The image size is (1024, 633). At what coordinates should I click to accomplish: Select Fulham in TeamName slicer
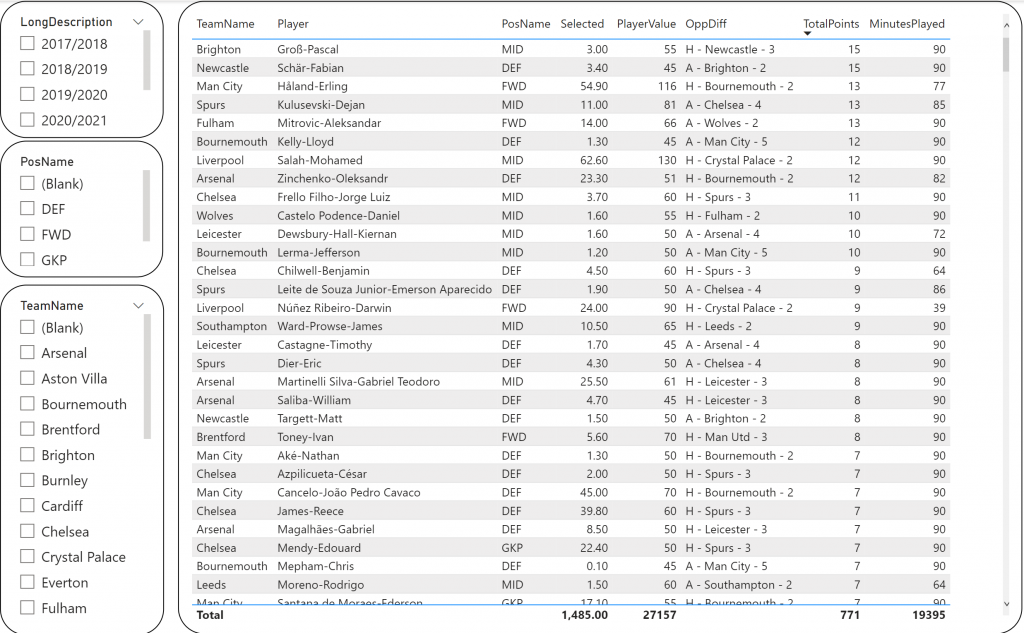(x=27, y=608)
